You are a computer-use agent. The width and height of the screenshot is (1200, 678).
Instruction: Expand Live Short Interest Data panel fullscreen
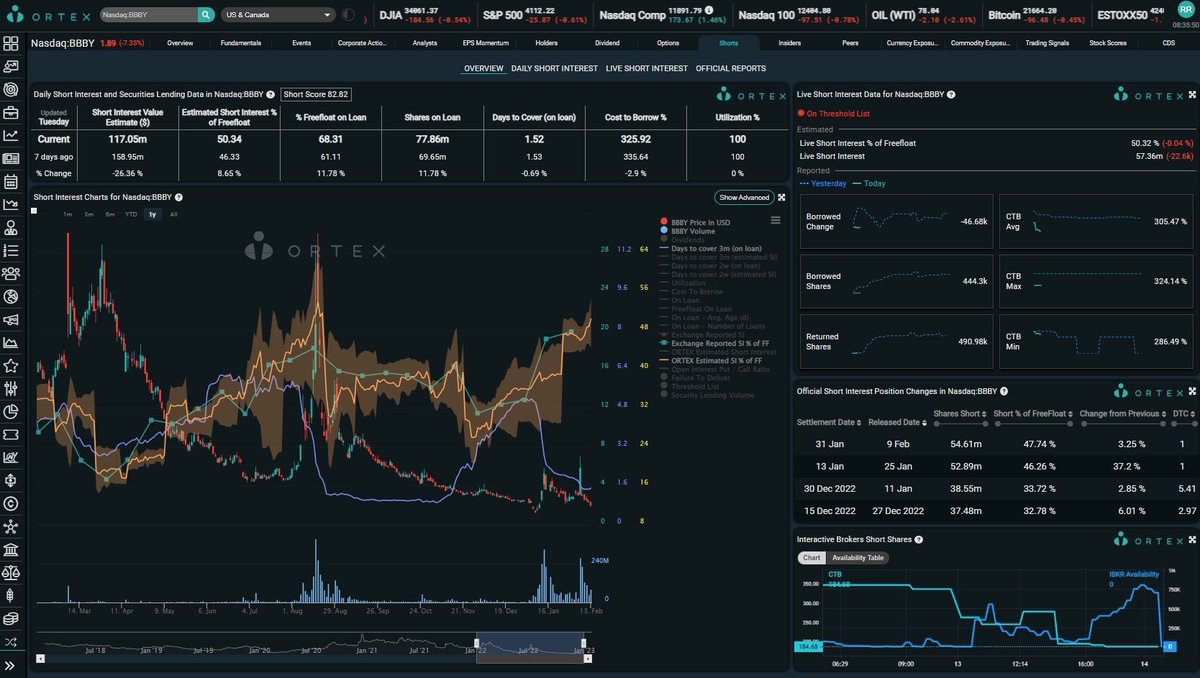[1190, 94]
